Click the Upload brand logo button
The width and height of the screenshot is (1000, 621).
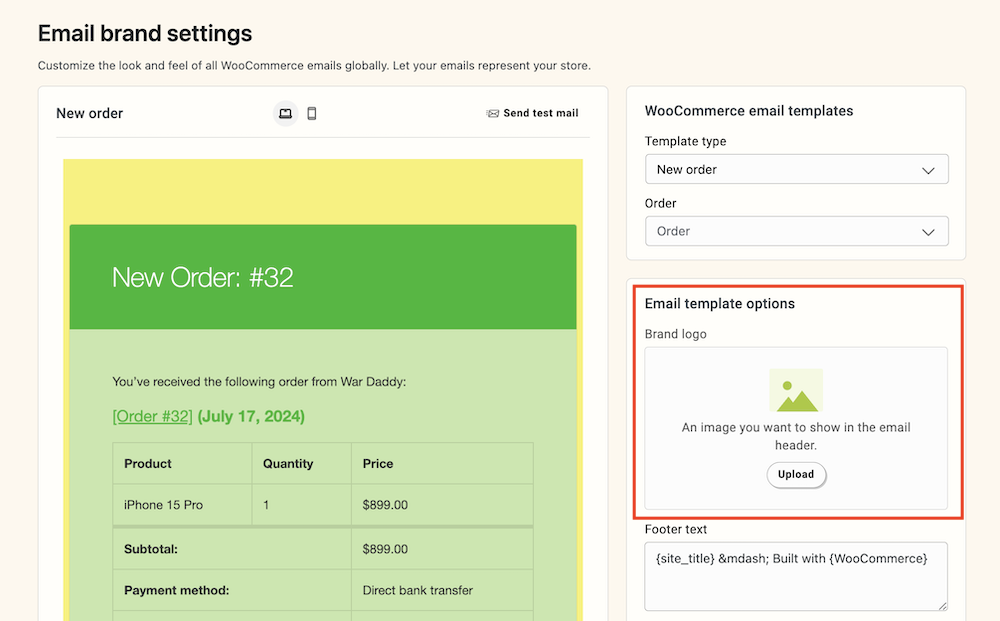(796, 474)
